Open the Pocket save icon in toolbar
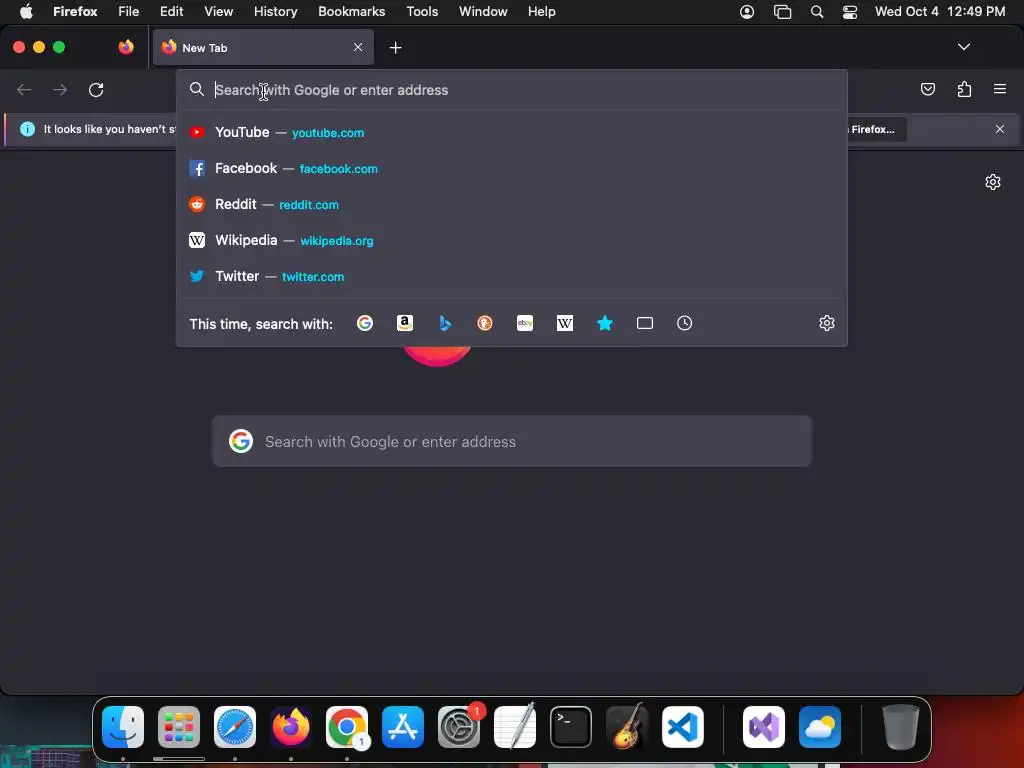Screen dimensions: 1024x768 927,89
